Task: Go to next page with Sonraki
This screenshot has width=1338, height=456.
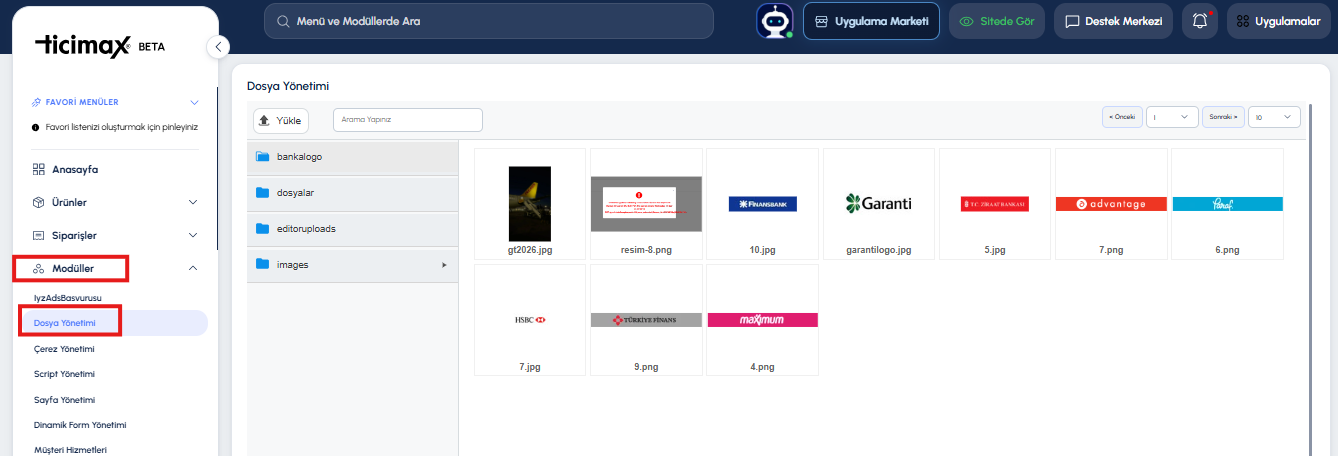Action: click(1223, 117)
